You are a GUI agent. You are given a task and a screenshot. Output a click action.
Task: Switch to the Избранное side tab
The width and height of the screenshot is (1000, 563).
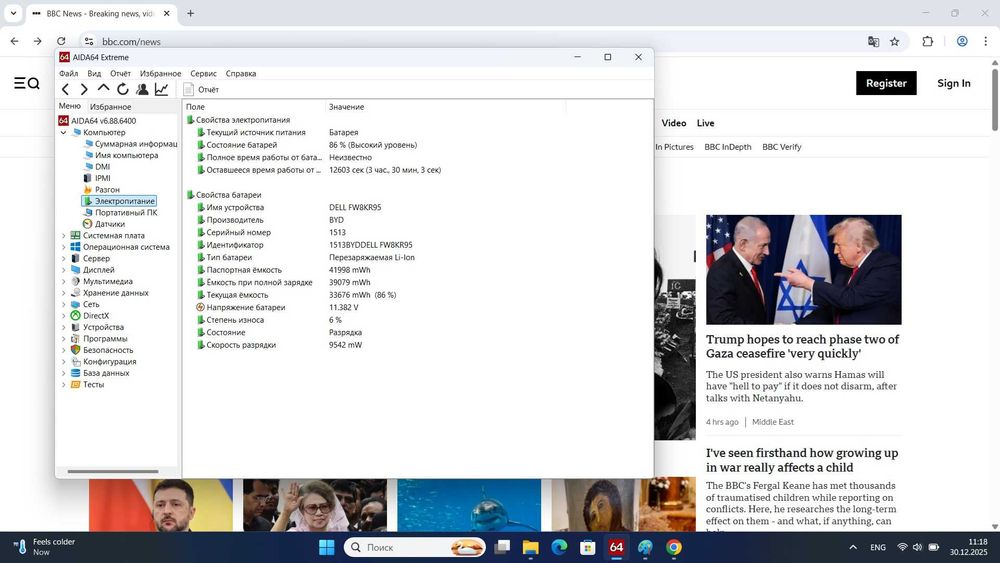point(110,106)
